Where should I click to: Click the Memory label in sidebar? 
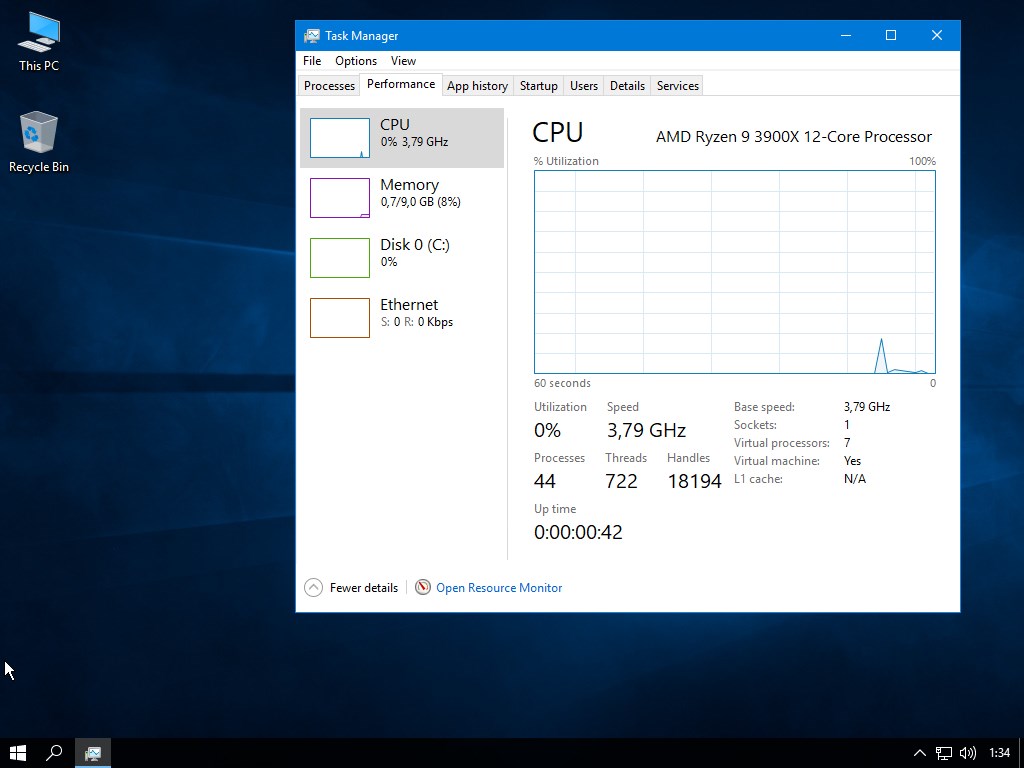409,185
